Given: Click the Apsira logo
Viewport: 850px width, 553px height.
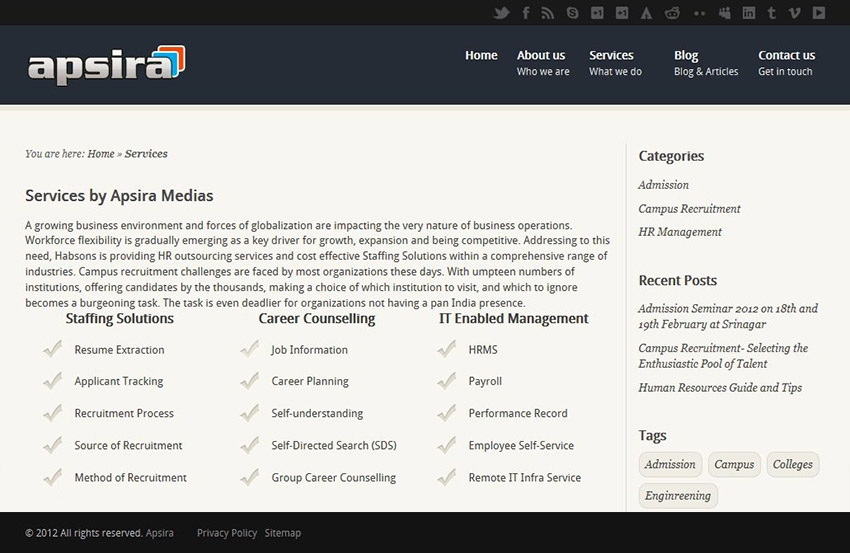Looking at the screenshot, I should click(x=106, y=65).
